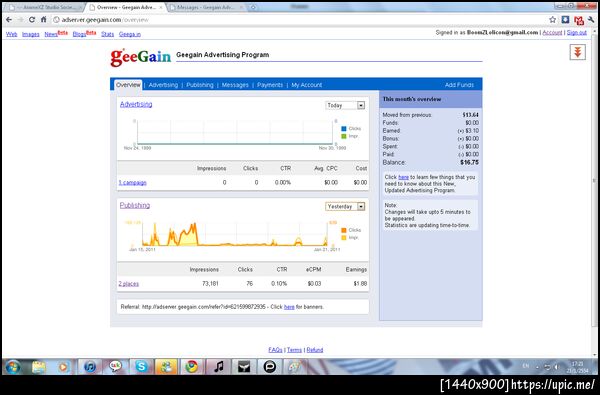Click the orange double-arrow icon at top right
This screenshot has height=395, width=600.
point(577,52)
